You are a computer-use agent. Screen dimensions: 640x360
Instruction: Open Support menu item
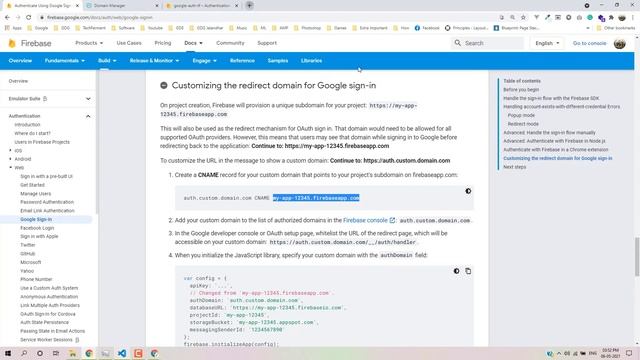pos(267,43)
